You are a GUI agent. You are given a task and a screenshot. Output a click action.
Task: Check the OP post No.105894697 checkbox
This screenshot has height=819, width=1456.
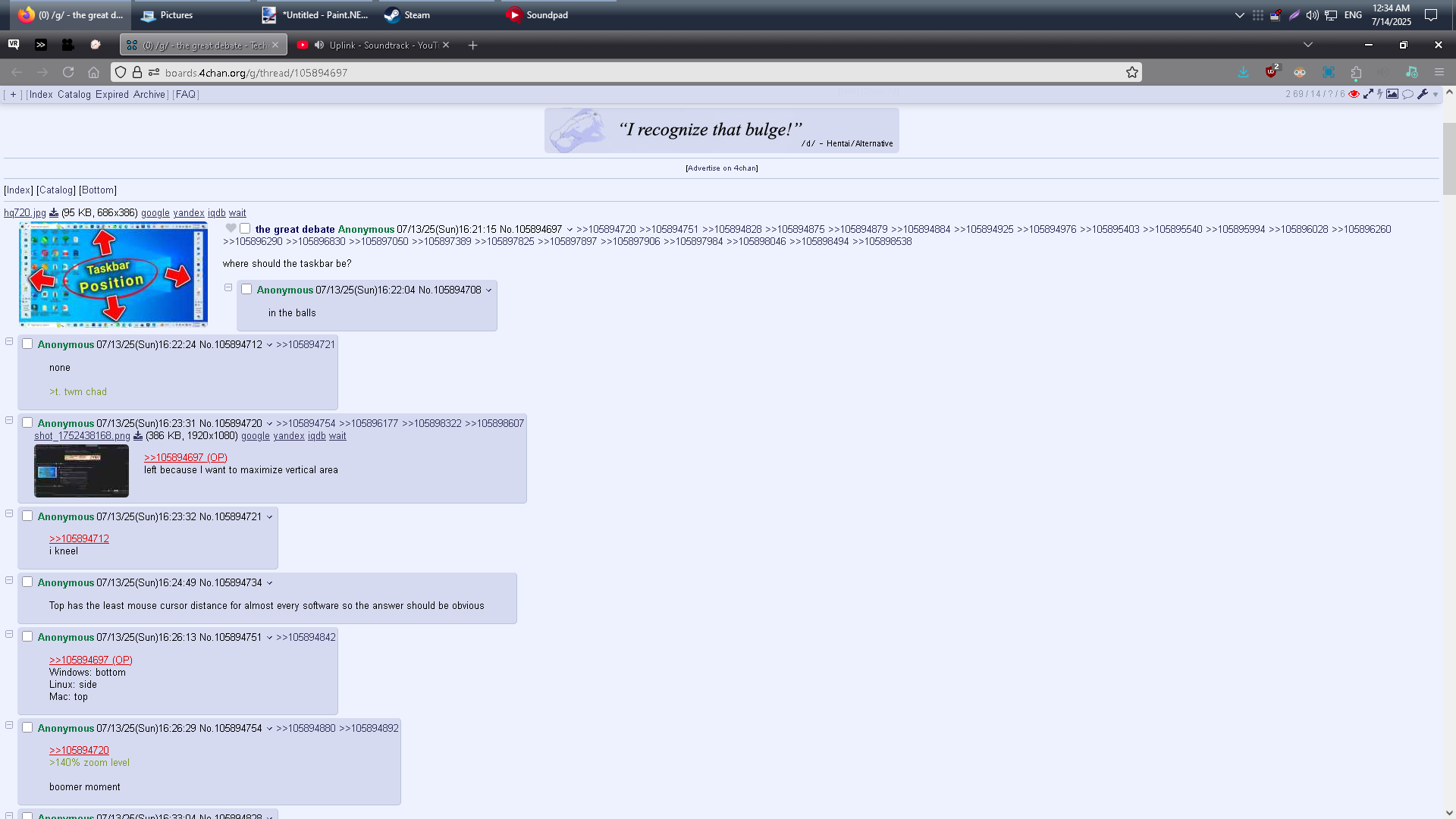(245, 228)
